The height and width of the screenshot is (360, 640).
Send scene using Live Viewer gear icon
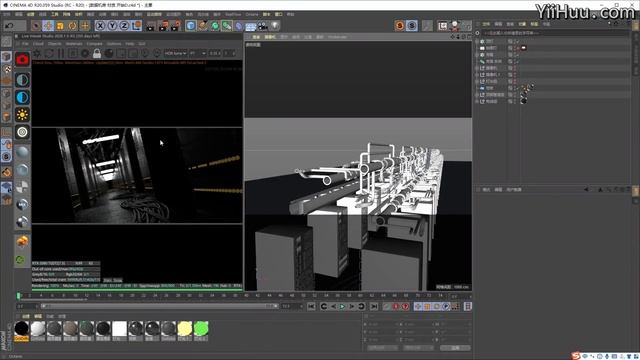37,53
